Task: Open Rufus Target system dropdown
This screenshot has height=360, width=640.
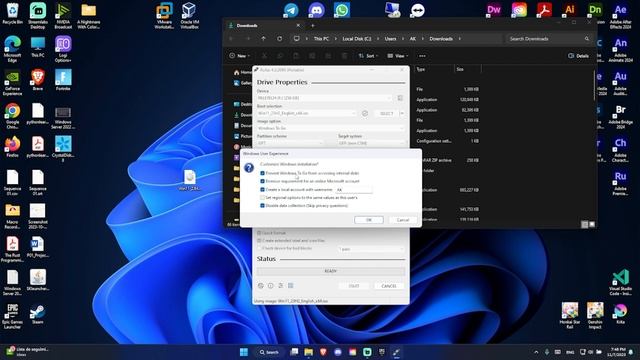Action: [371, 143]
